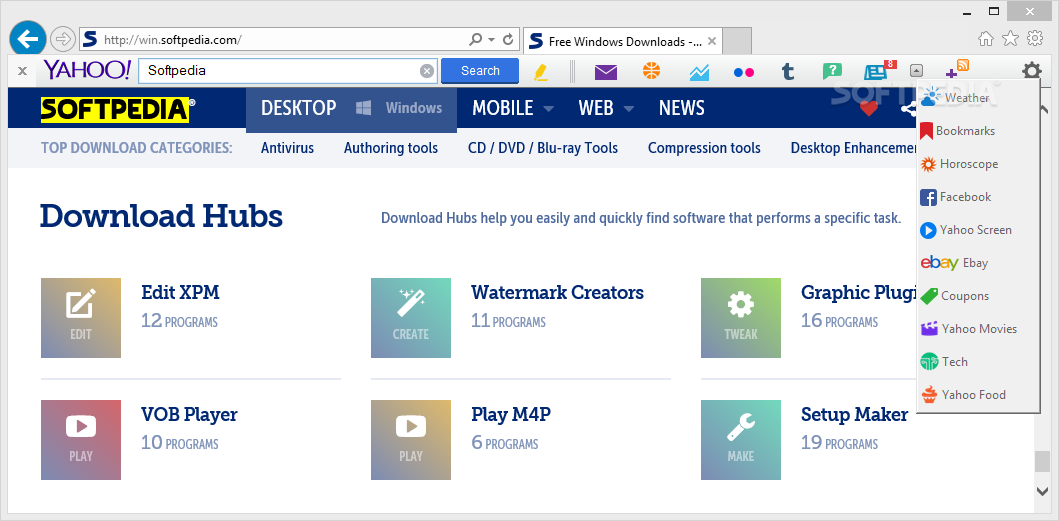Choose Yahoo Food from the menu
Screen dimensions: 1059x521
pos(977,395)
